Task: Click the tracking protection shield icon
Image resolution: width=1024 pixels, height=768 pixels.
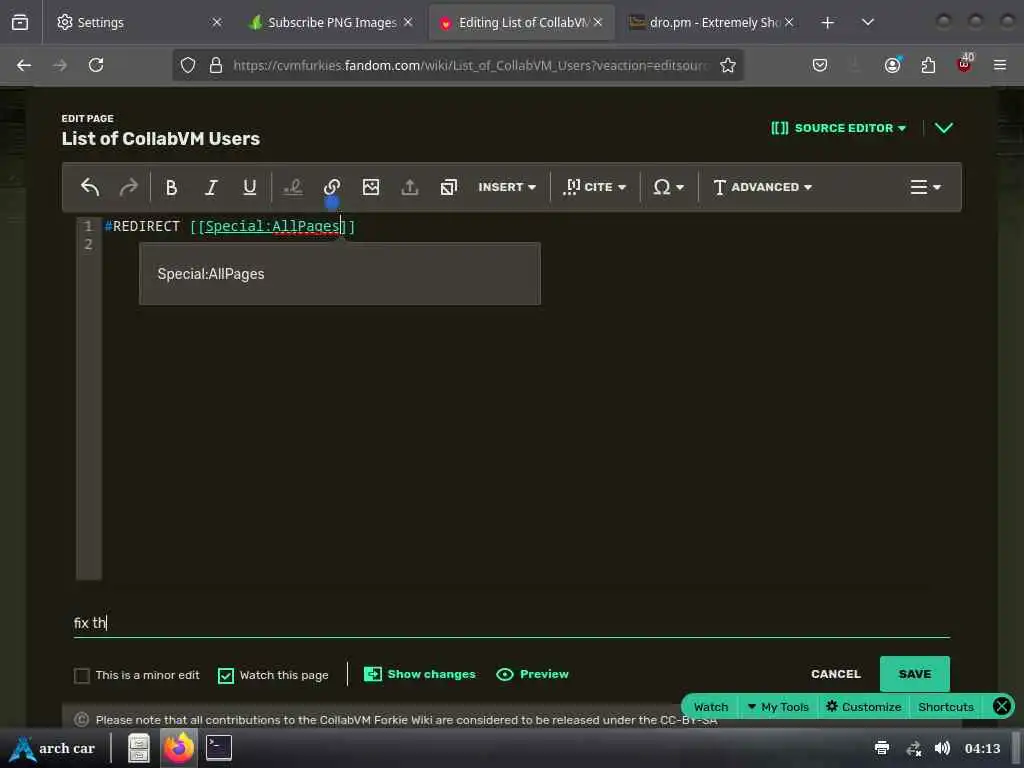Action: coord(188,65)
